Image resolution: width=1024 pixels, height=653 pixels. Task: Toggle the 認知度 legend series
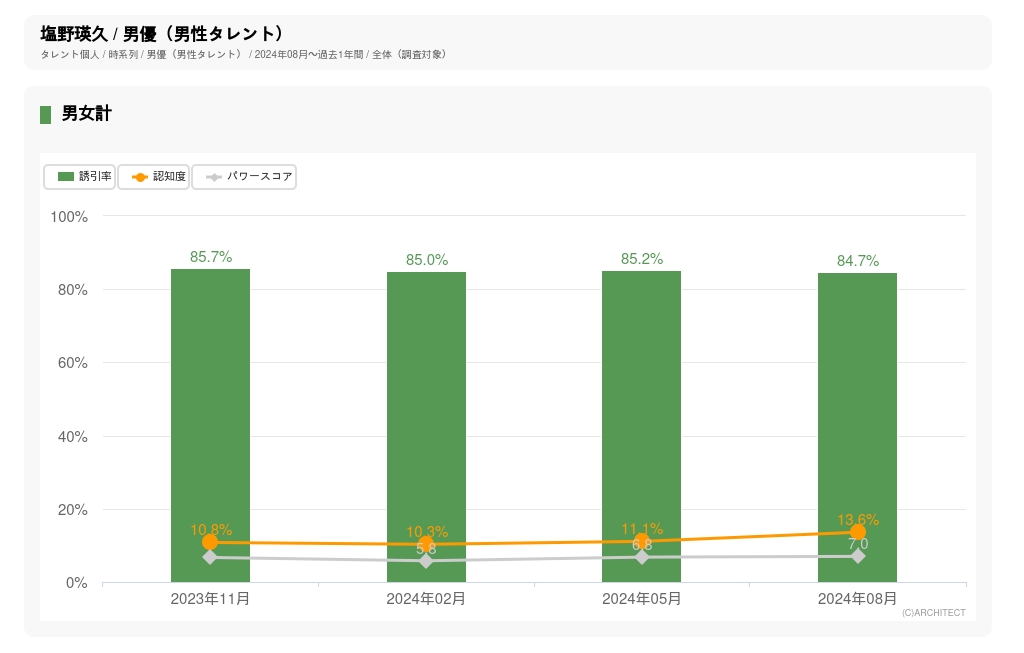[154, 177]
